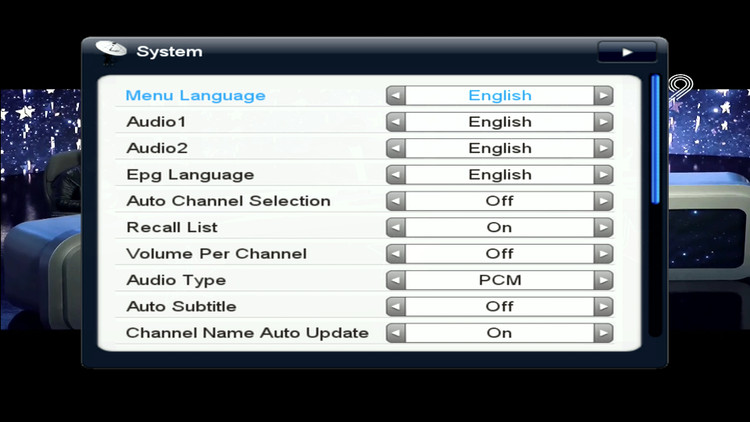Open the Audio Type PCM selector

click(499, 280)
